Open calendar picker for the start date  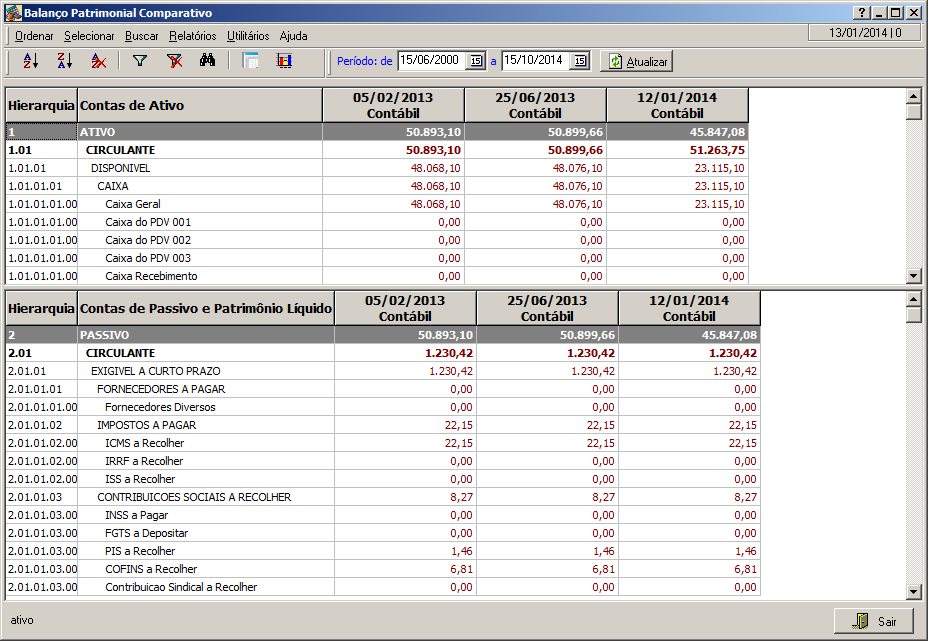click(476, 61)
